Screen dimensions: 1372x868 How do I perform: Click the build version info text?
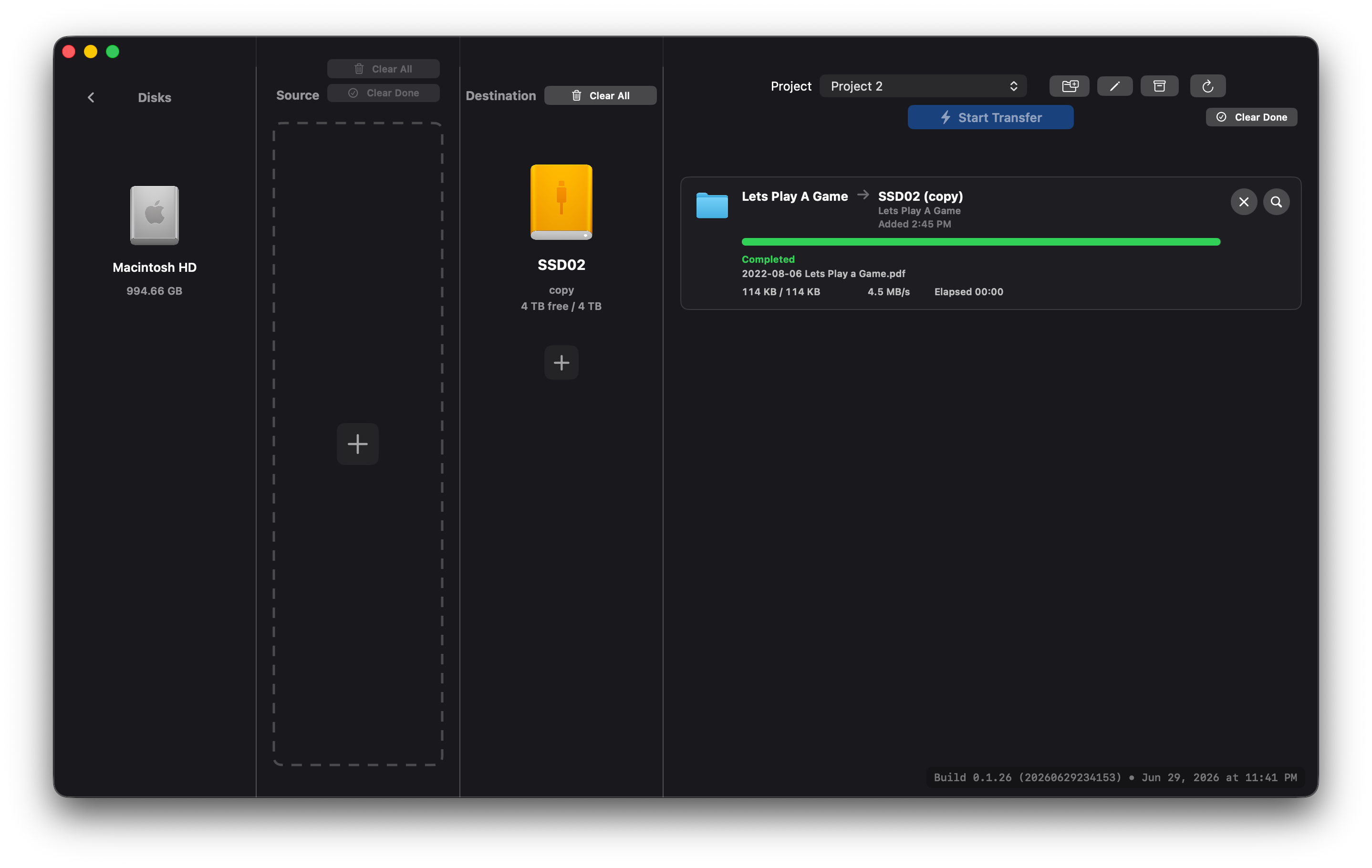[1115, 777]
